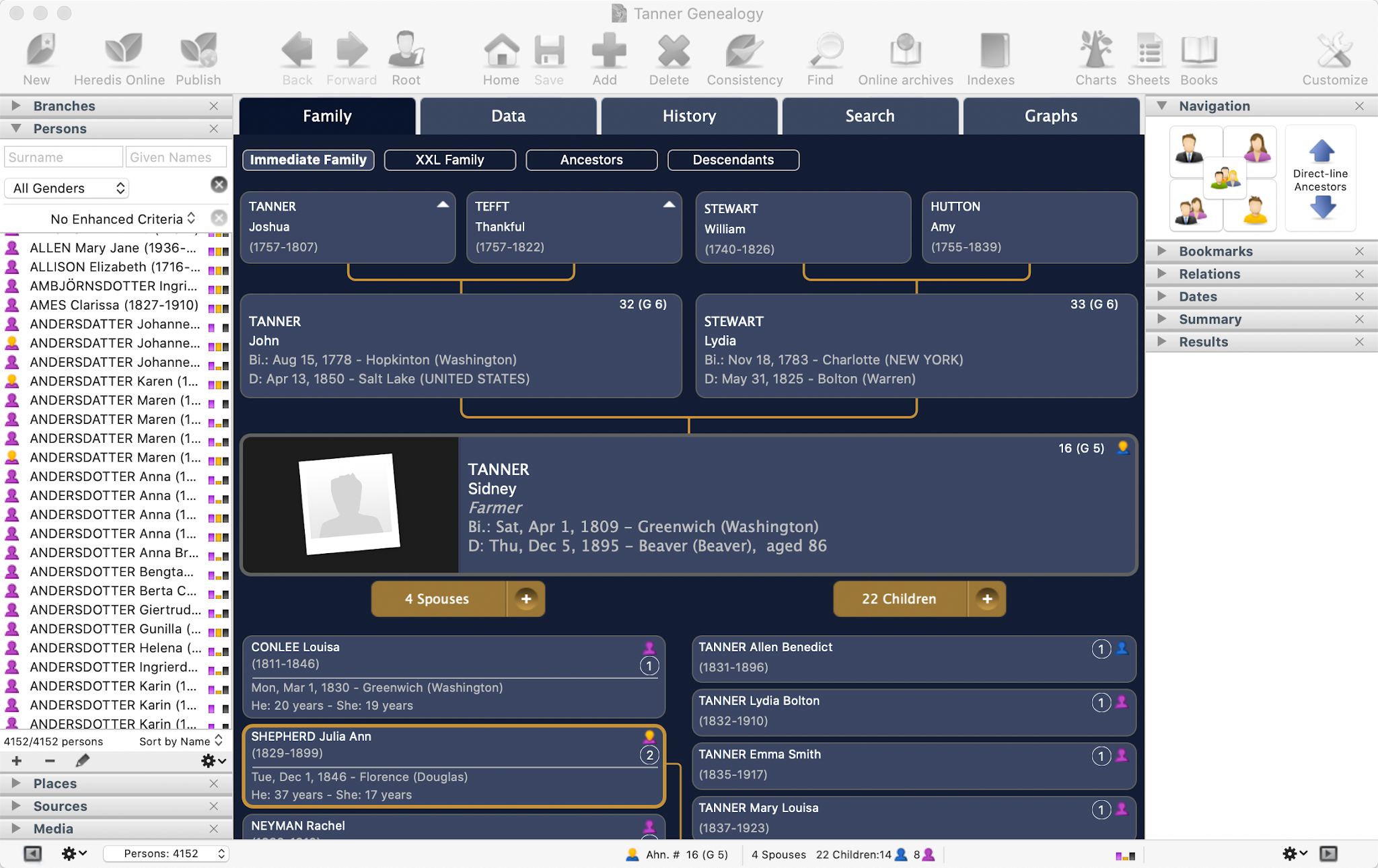This screenshot has height=868, width=1378.
Task: Switch to the History tab
Action: pos(688,116)
